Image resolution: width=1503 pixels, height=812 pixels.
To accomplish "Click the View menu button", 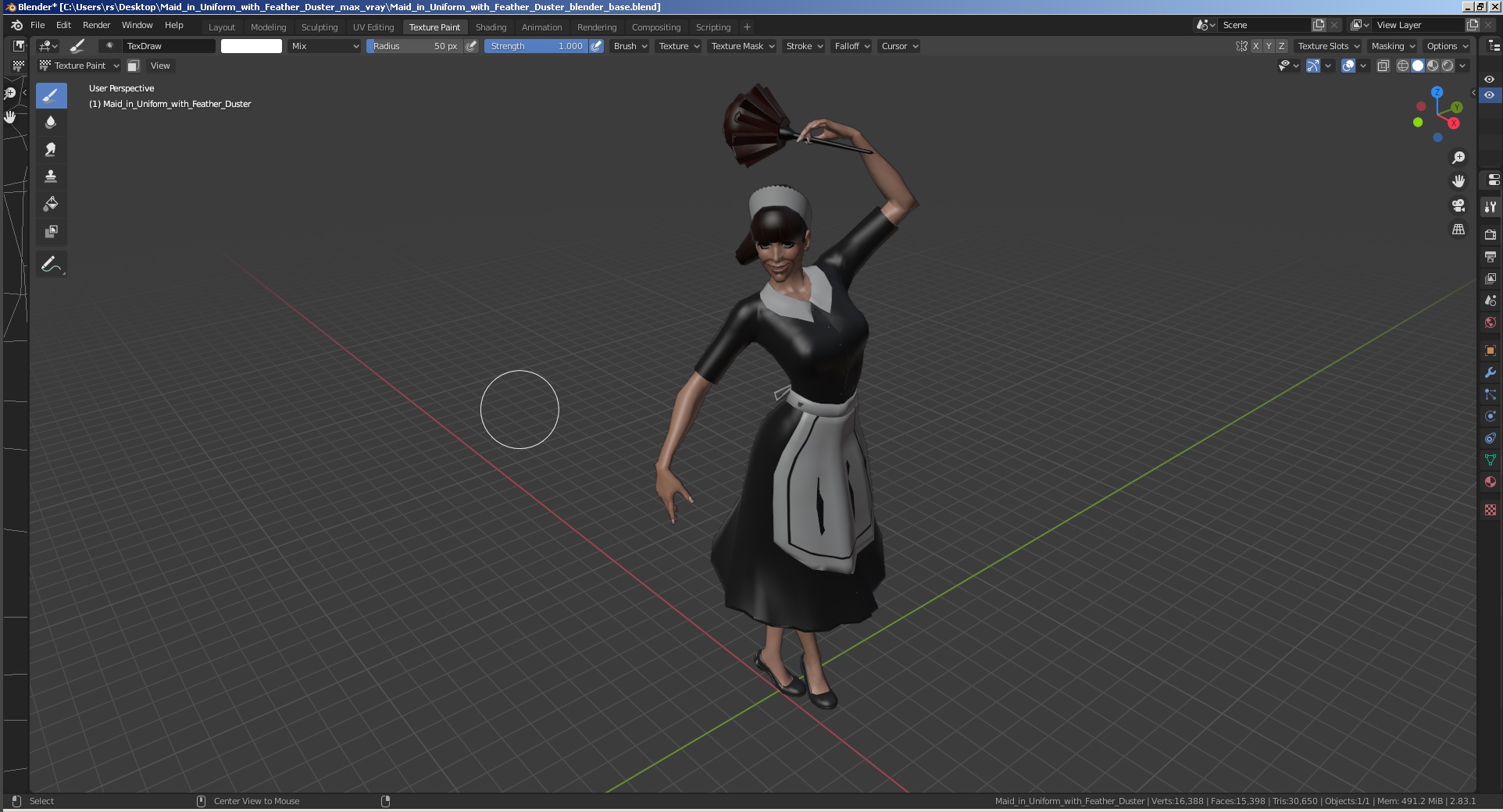I will [160, 66].
